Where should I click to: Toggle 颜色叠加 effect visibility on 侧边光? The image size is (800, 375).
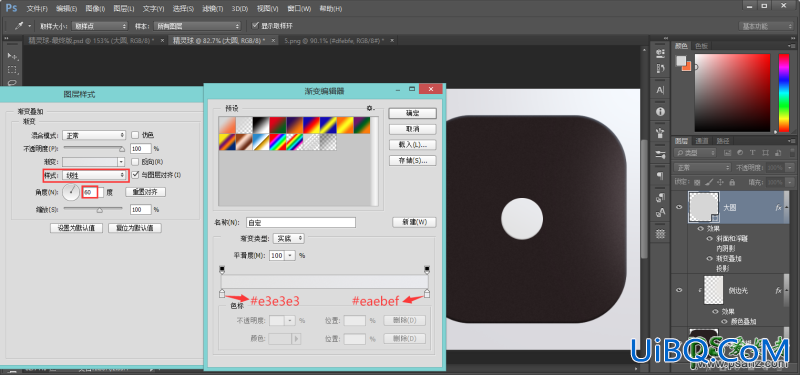tap(724, 321)
